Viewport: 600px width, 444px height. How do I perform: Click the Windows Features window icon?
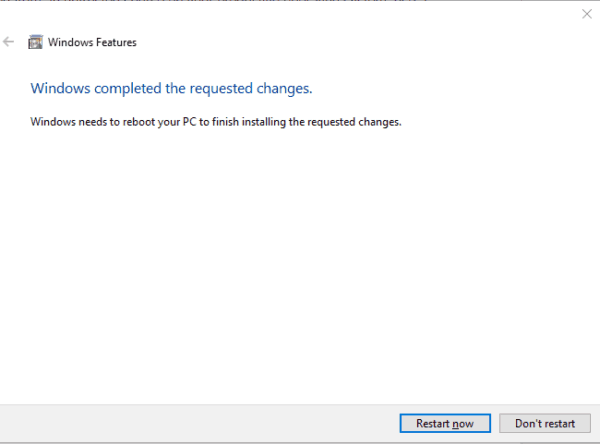(36, 42)
